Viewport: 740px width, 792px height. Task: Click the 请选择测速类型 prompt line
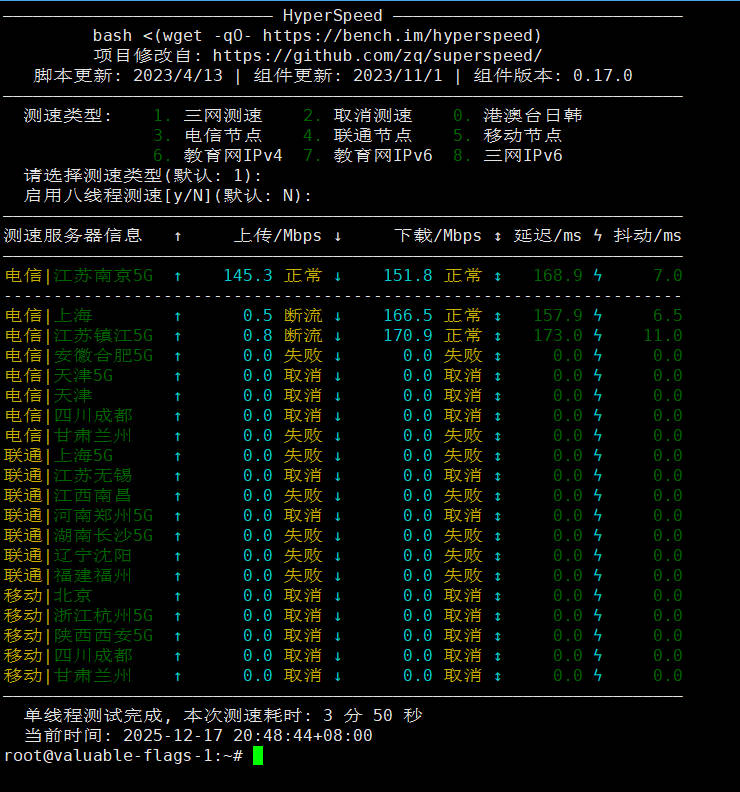tap(143, 176)
